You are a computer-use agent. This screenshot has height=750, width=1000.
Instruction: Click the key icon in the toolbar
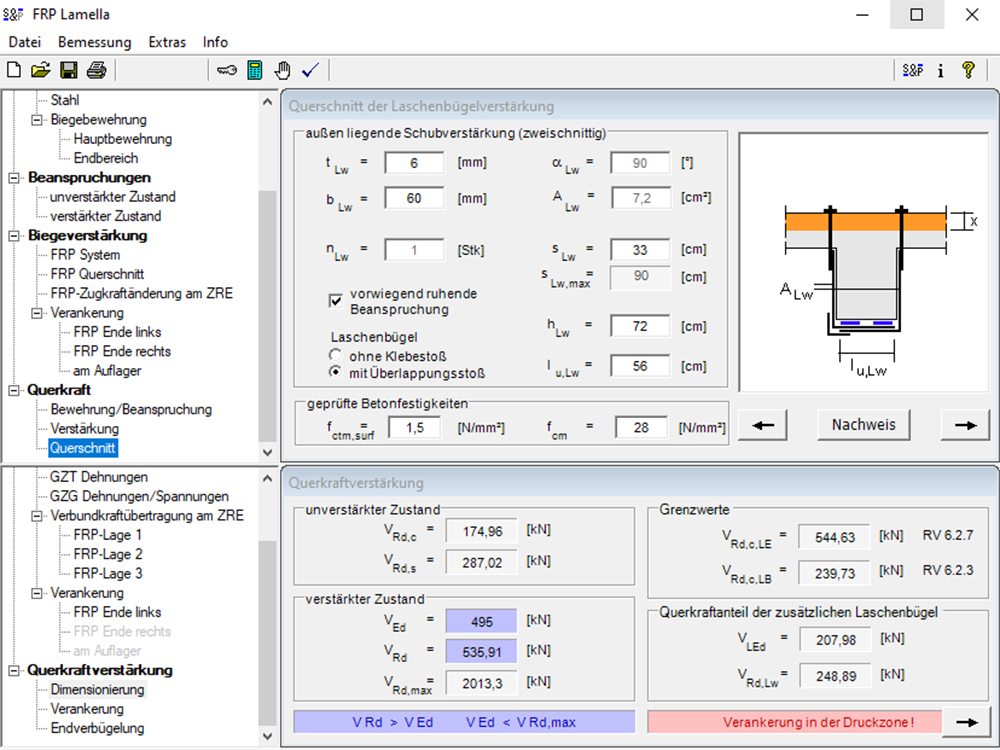point(226,70)
